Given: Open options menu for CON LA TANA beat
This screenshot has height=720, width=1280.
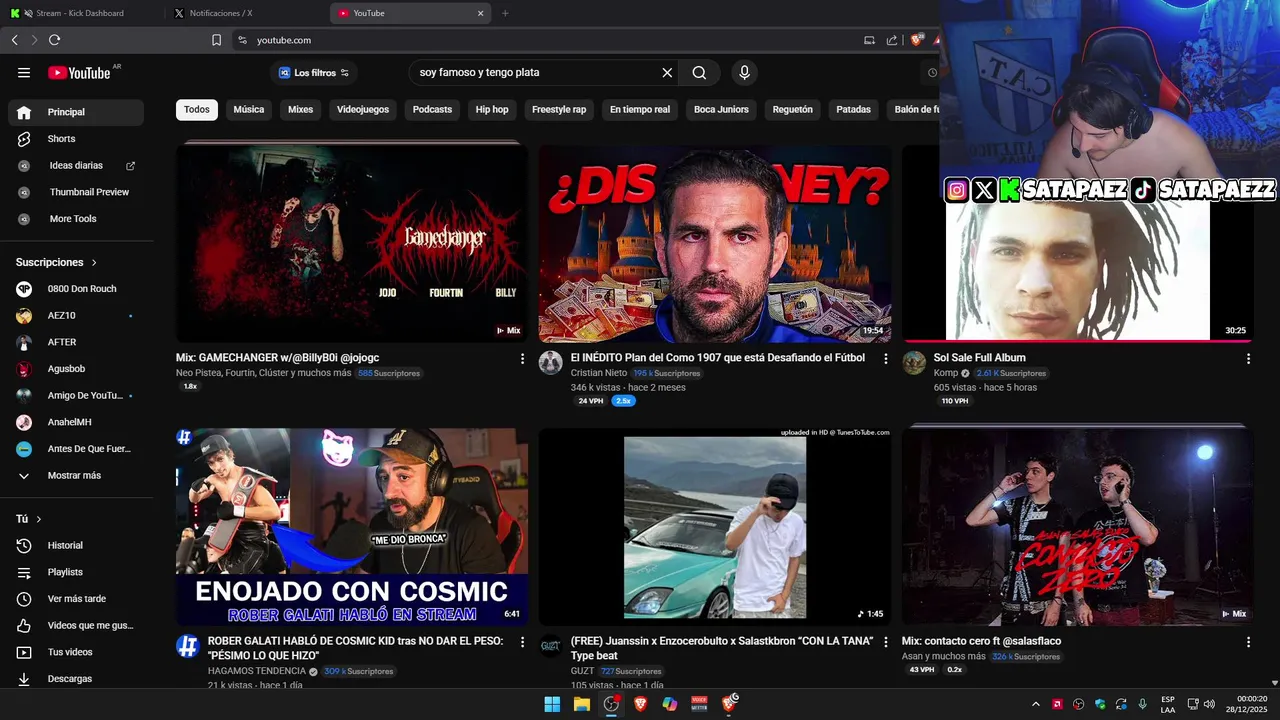Looking at the screenshot, I should point(885,642).
